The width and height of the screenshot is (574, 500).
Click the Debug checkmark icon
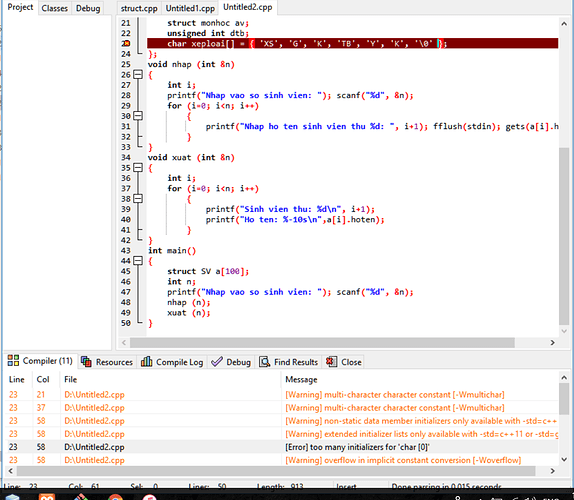click(x=217, y=362)
